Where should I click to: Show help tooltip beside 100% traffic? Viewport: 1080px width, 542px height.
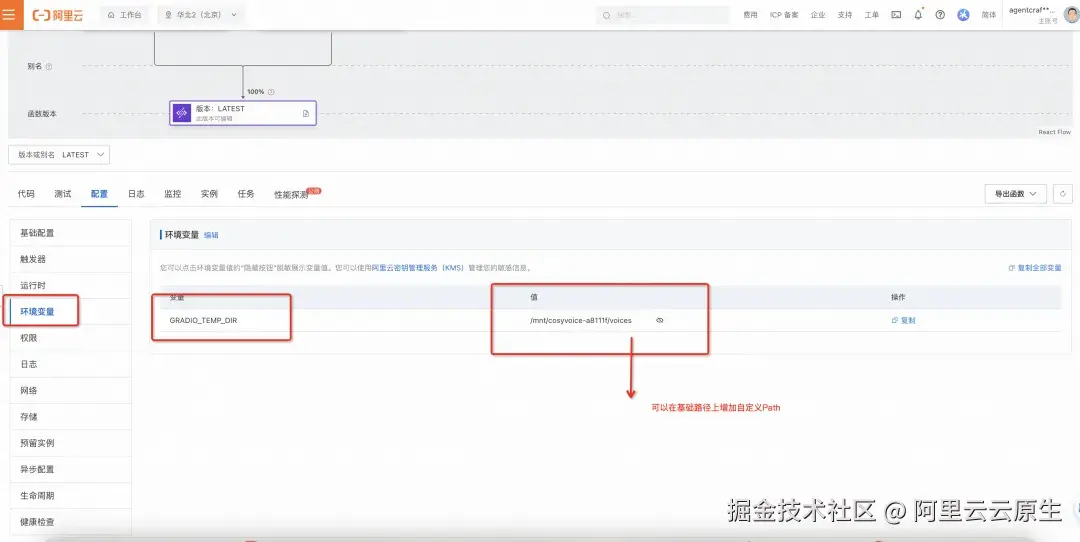[271, 92]
